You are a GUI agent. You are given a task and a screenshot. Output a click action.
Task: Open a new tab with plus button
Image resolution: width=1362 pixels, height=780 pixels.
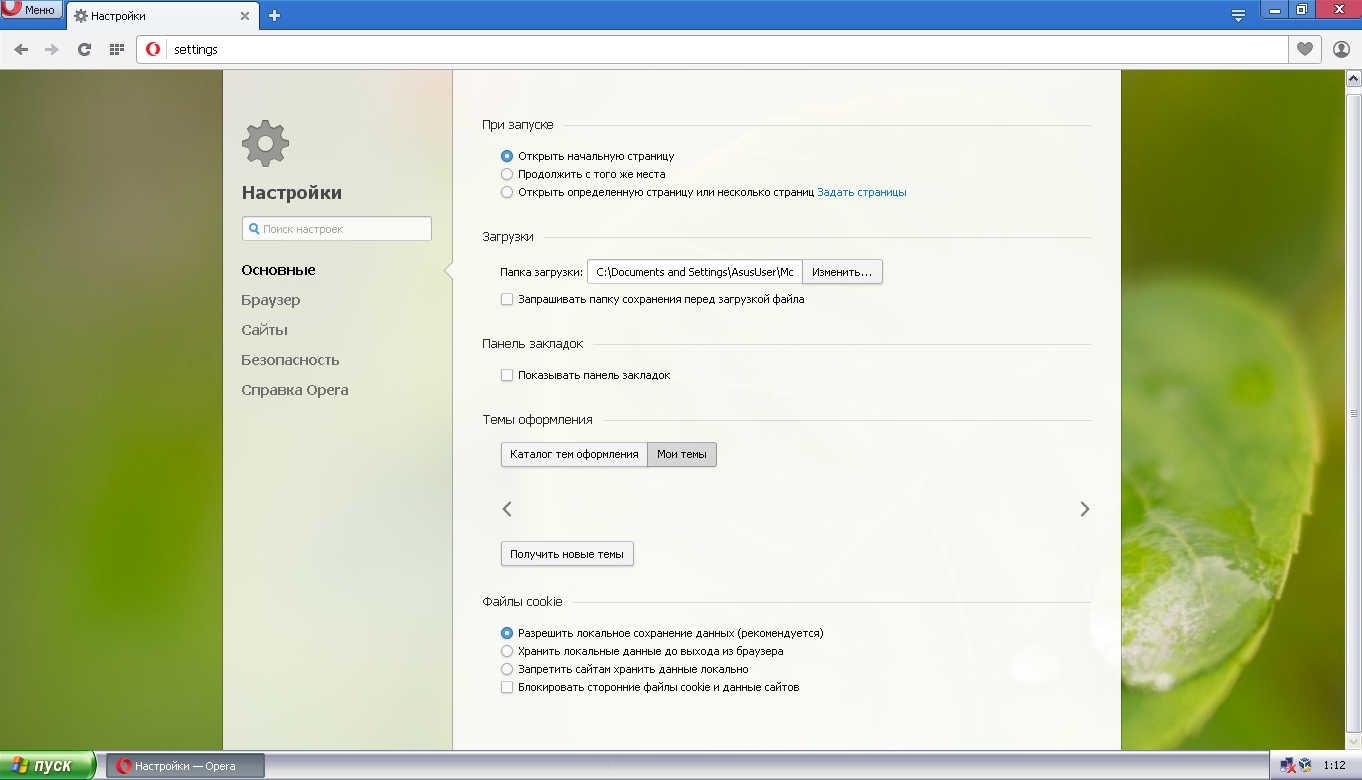tap(274, 15)
